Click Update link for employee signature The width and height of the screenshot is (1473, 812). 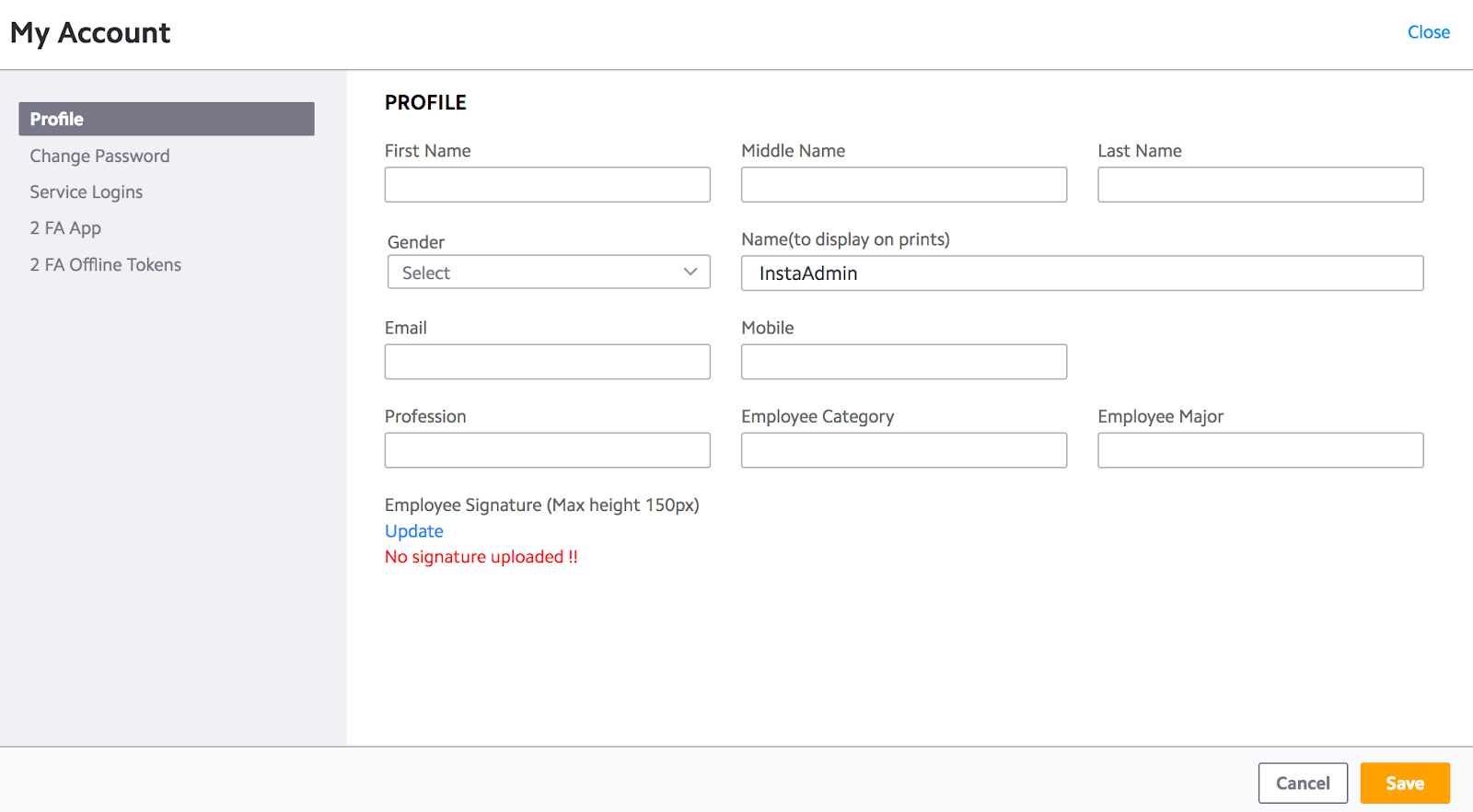(x=413, y=531)
